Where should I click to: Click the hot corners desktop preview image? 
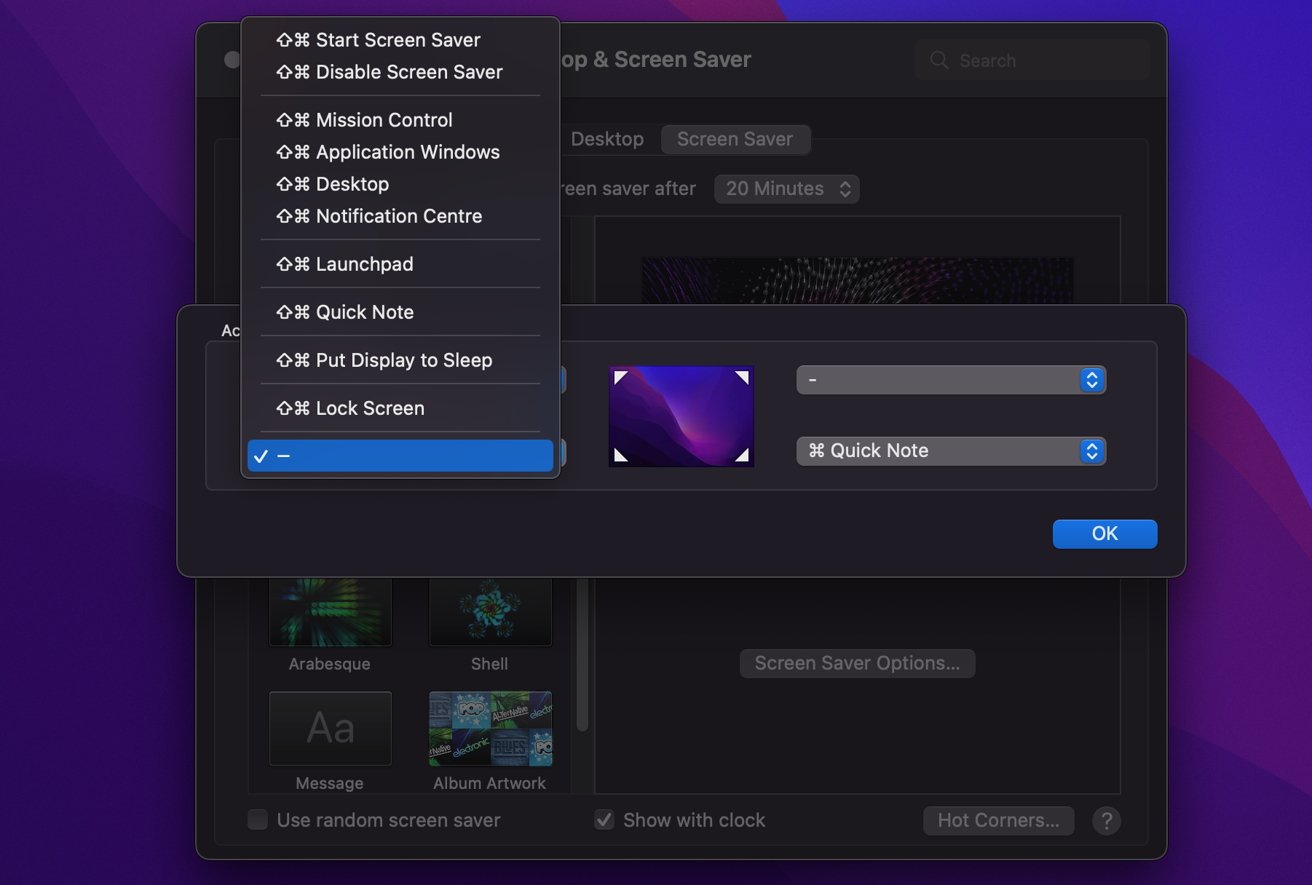tap(681, 416)
